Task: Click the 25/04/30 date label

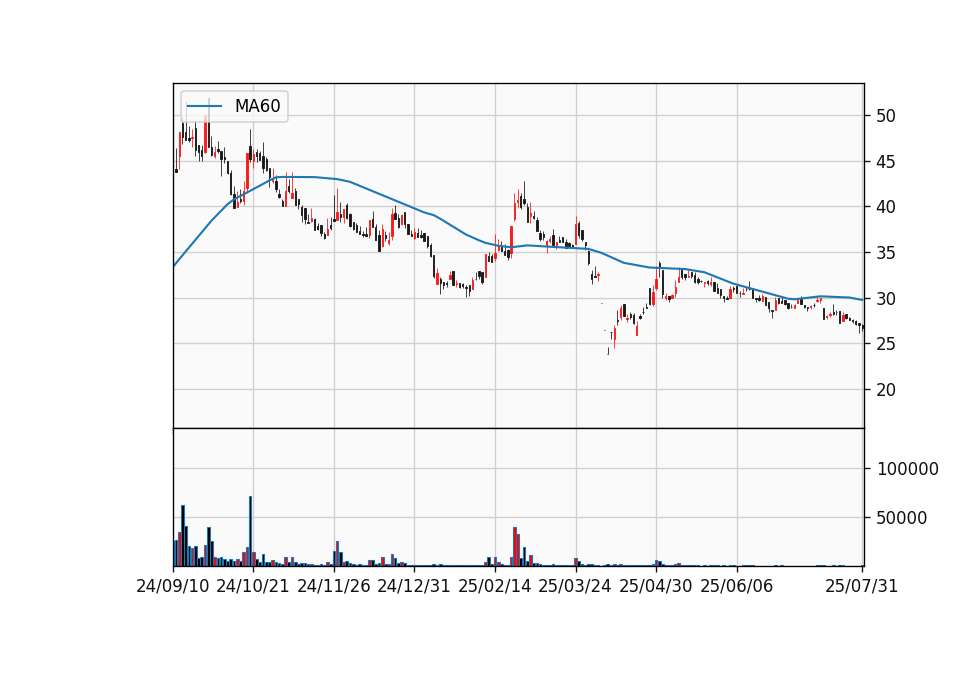Action: pyautogui.click(x=656, y=586)
